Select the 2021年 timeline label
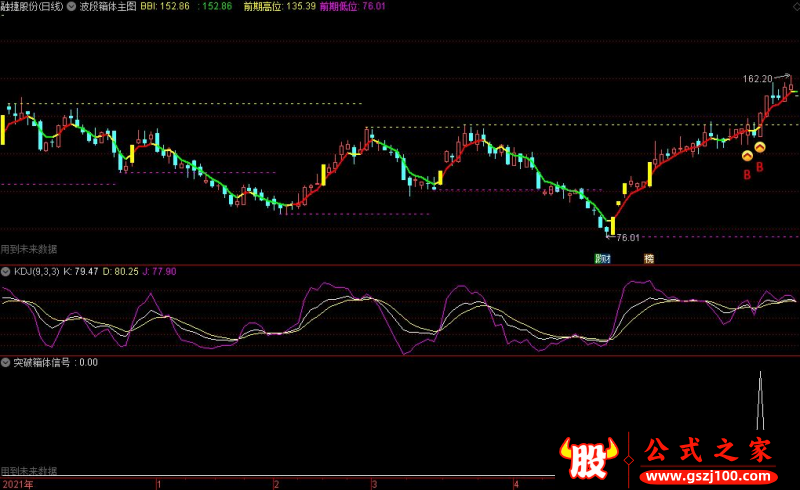This screenshot has width=800, height=490. pyautogui.click(x=18, y=484)
